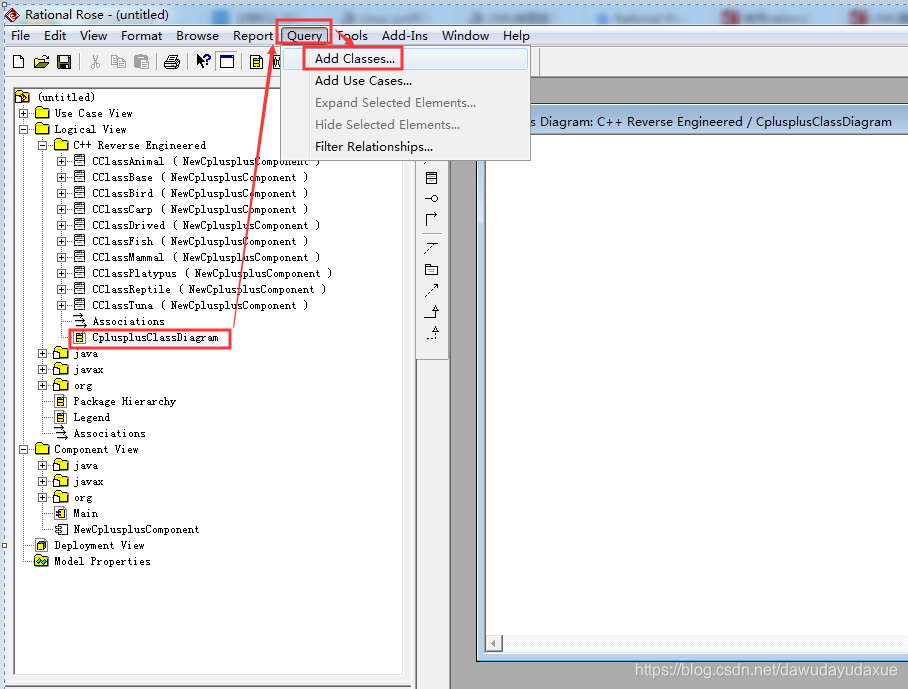Select the Dependency dashed arrow tool
Screen dimensions: 908x689
click(x=431, y=290)
